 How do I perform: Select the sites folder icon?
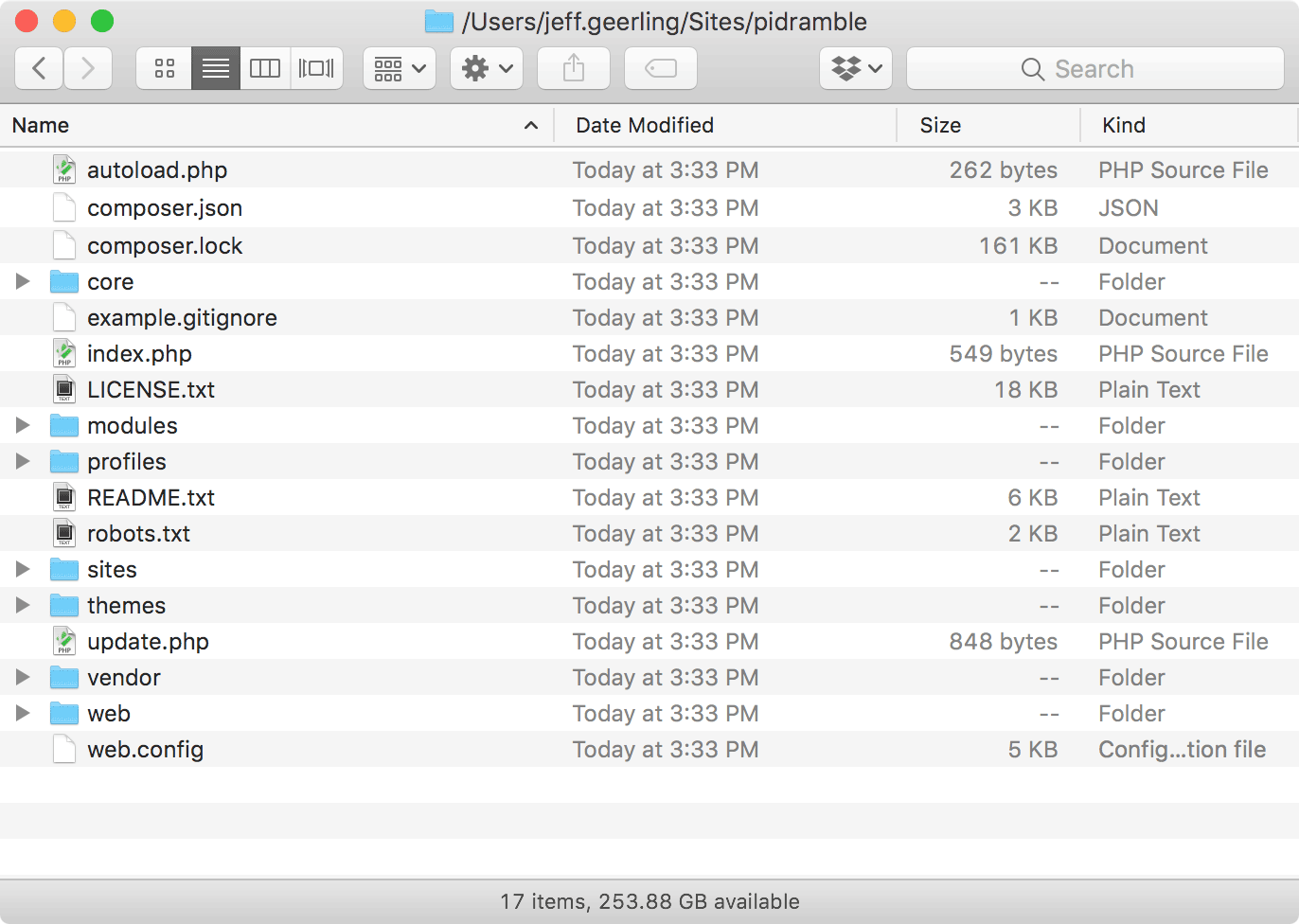(x=64, y=569)
